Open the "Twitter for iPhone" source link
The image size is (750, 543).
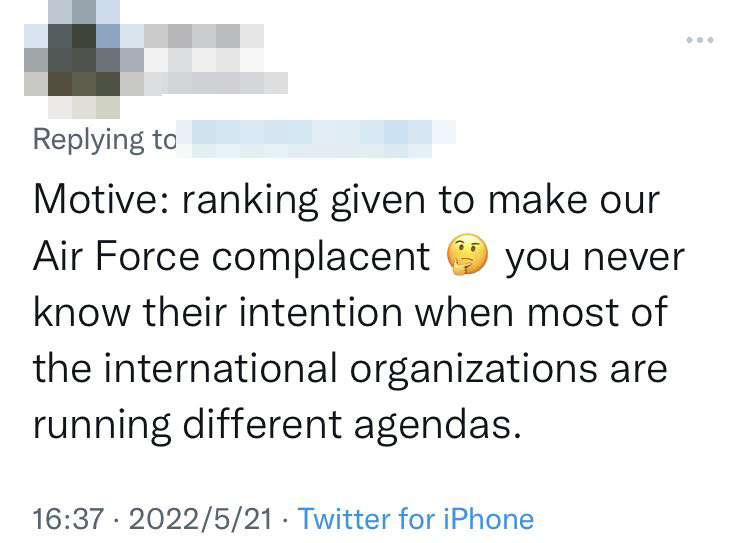point(416,518)
